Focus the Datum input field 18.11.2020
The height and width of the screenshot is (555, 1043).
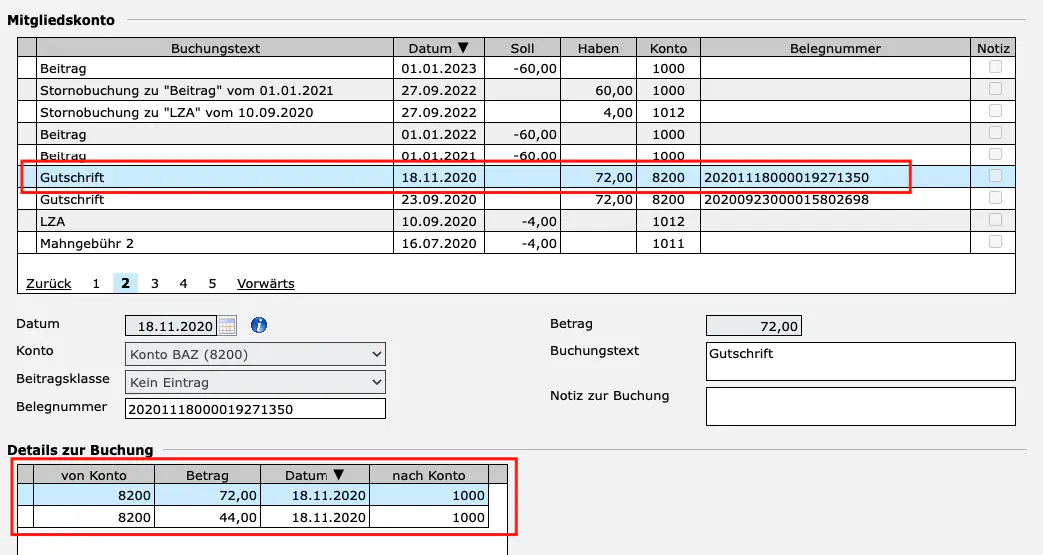(x=172, y=326)
